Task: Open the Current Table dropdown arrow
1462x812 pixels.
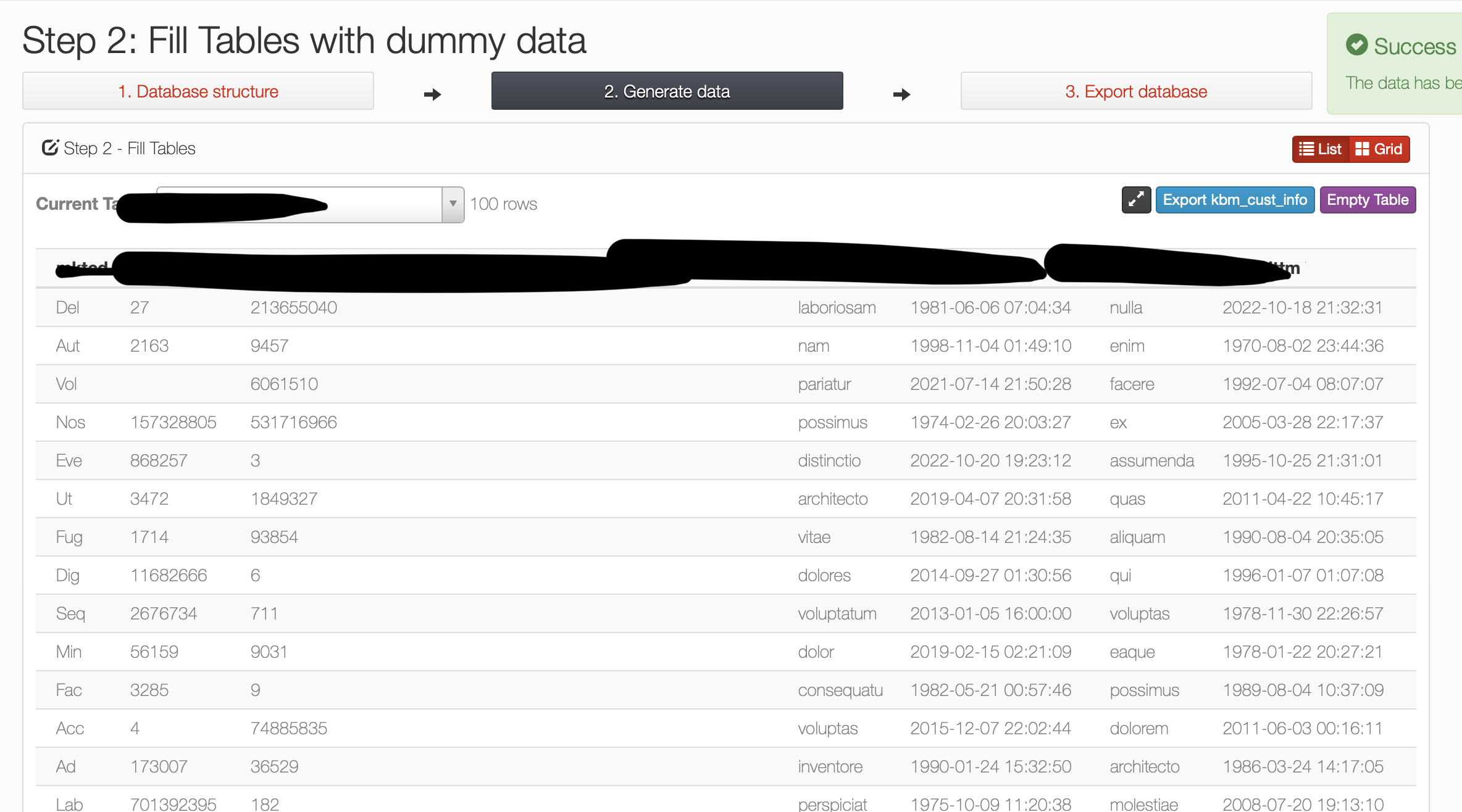Action: click(x=453, y=204)
